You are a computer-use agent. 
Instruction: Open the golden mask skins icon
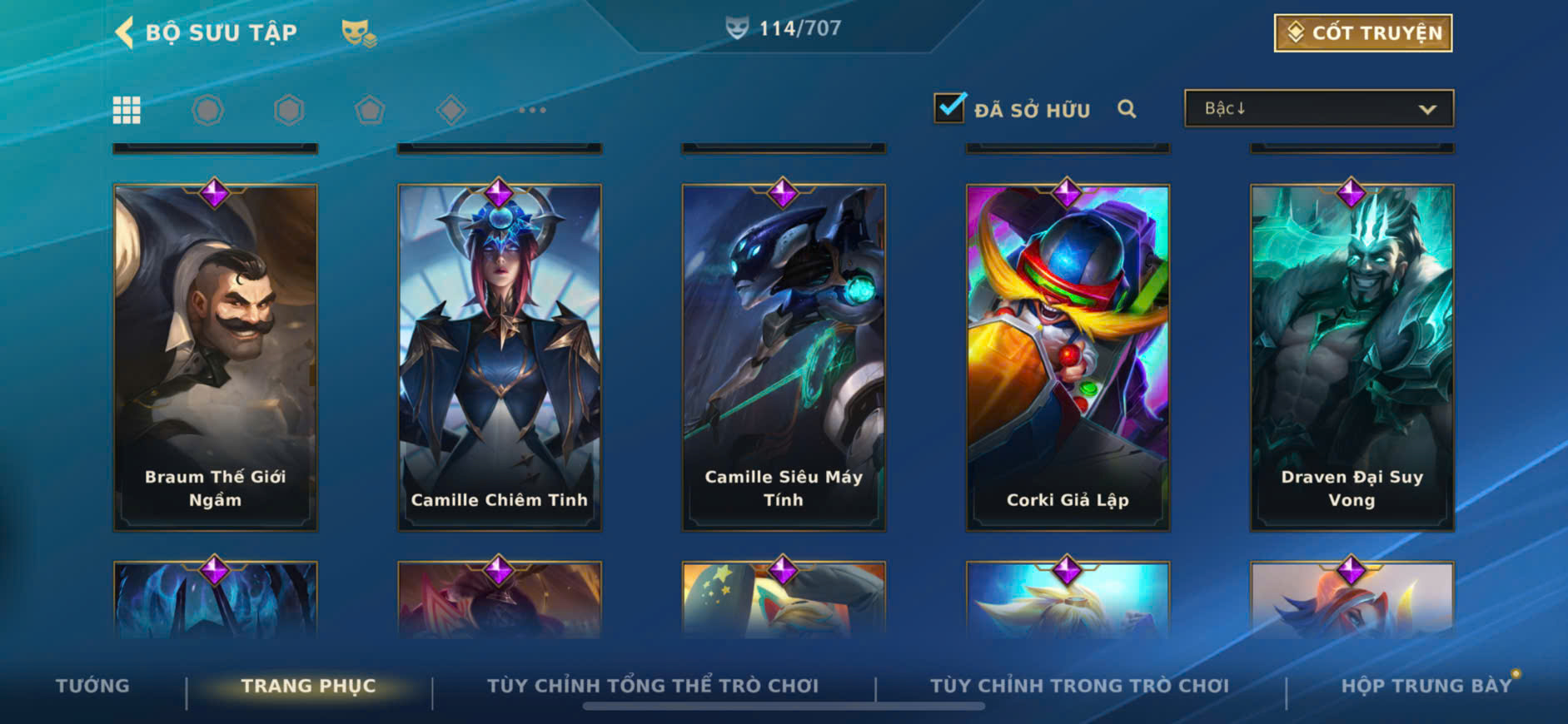click(x=359, y=33)
